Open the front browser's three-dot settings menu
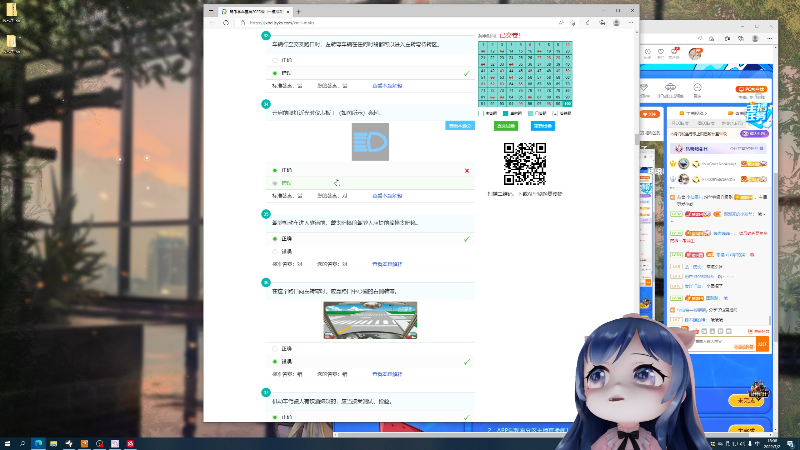Screen dimensions: 800x450 [x=631, y=23]
